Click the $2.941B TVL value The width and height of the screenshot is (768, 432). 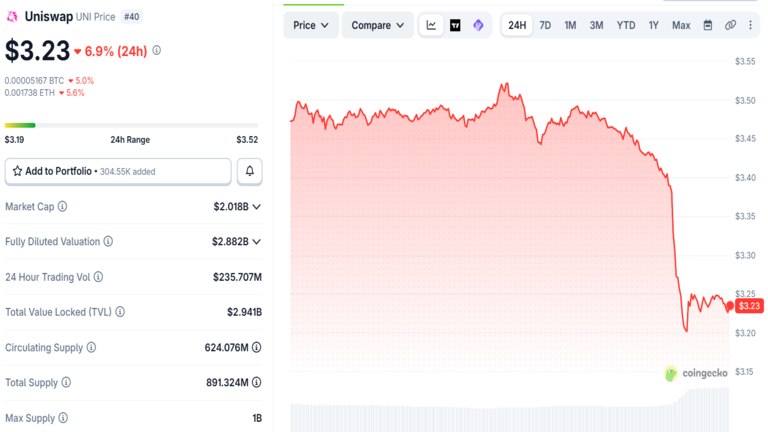pyautogui.click(x=244, y=312)
